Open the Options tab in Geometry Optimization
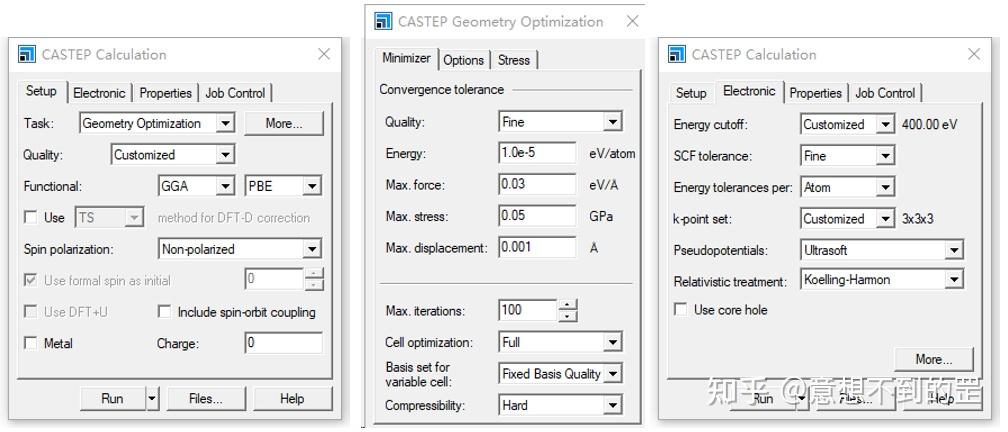This screenshot has height=432, width=1008. coord(463,60)
